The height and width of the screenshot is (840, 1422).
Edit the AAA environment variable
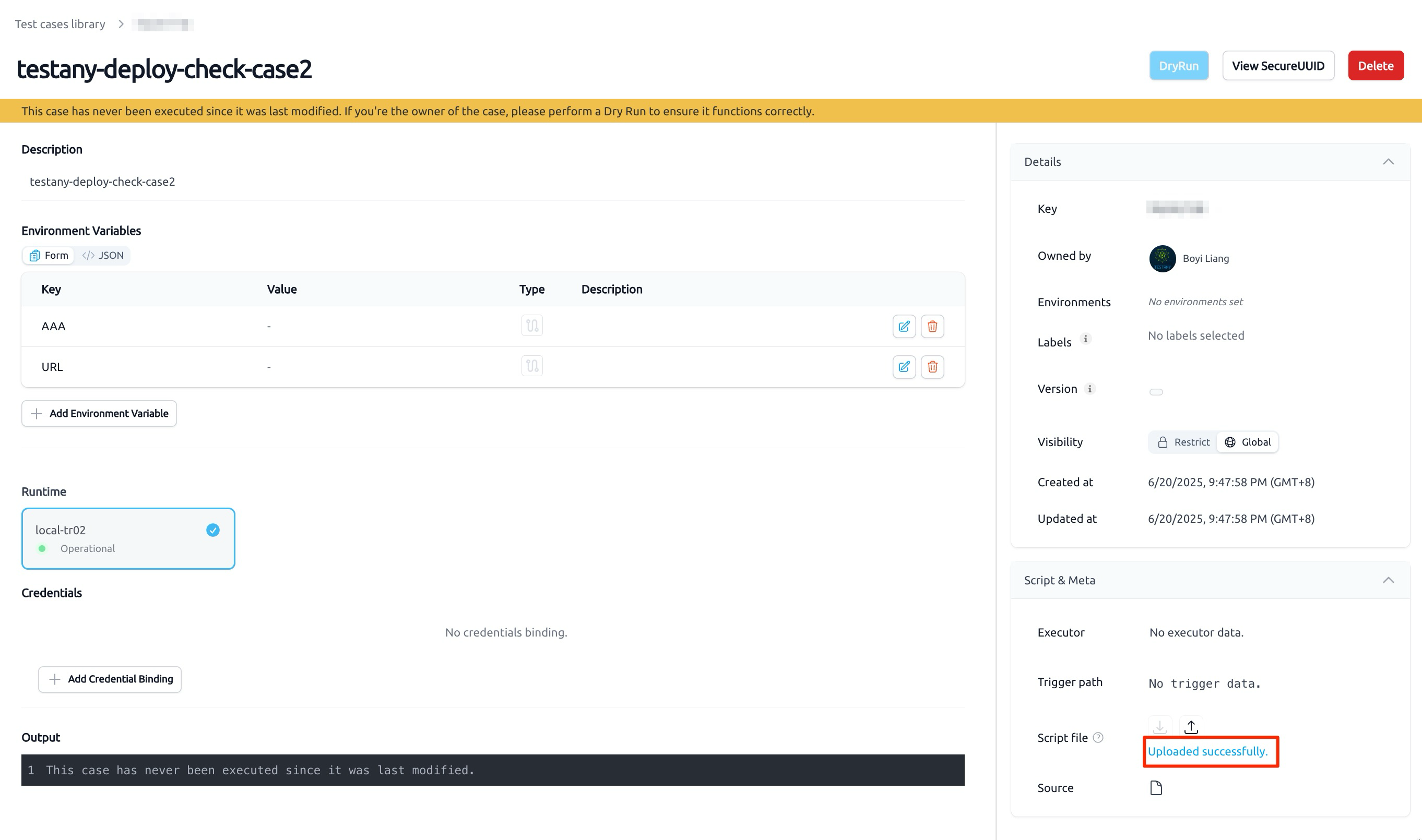pos(904,326)
